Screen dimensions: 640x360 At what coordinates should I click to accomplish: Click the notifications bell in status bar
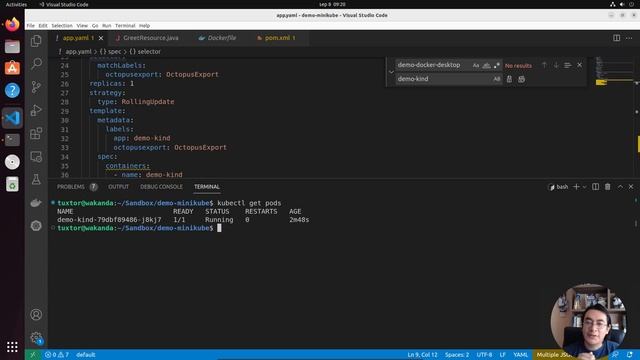(630, 355)
